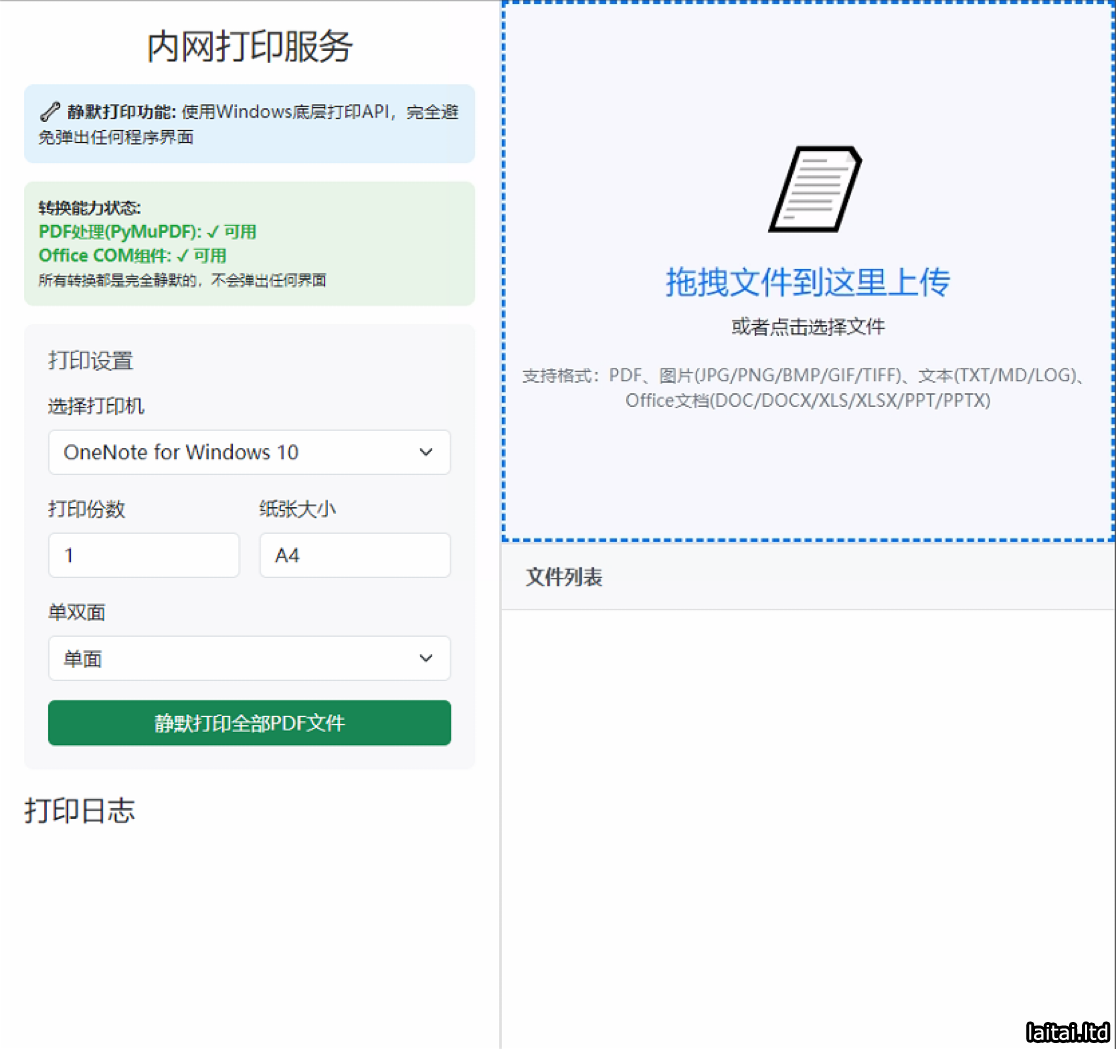Click the 转换能力状态 status heading
This screenshot has width=1116, height=1049.
tap(90, 208)
